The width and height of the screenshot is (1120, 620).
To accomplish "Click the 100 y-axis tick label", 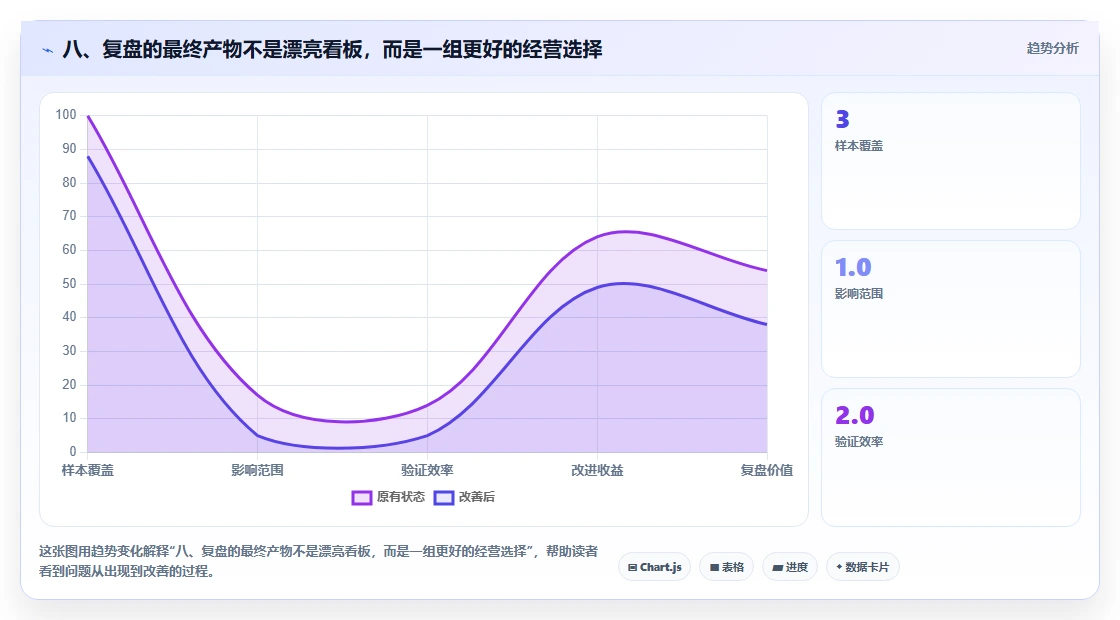I will click(66, 114).
